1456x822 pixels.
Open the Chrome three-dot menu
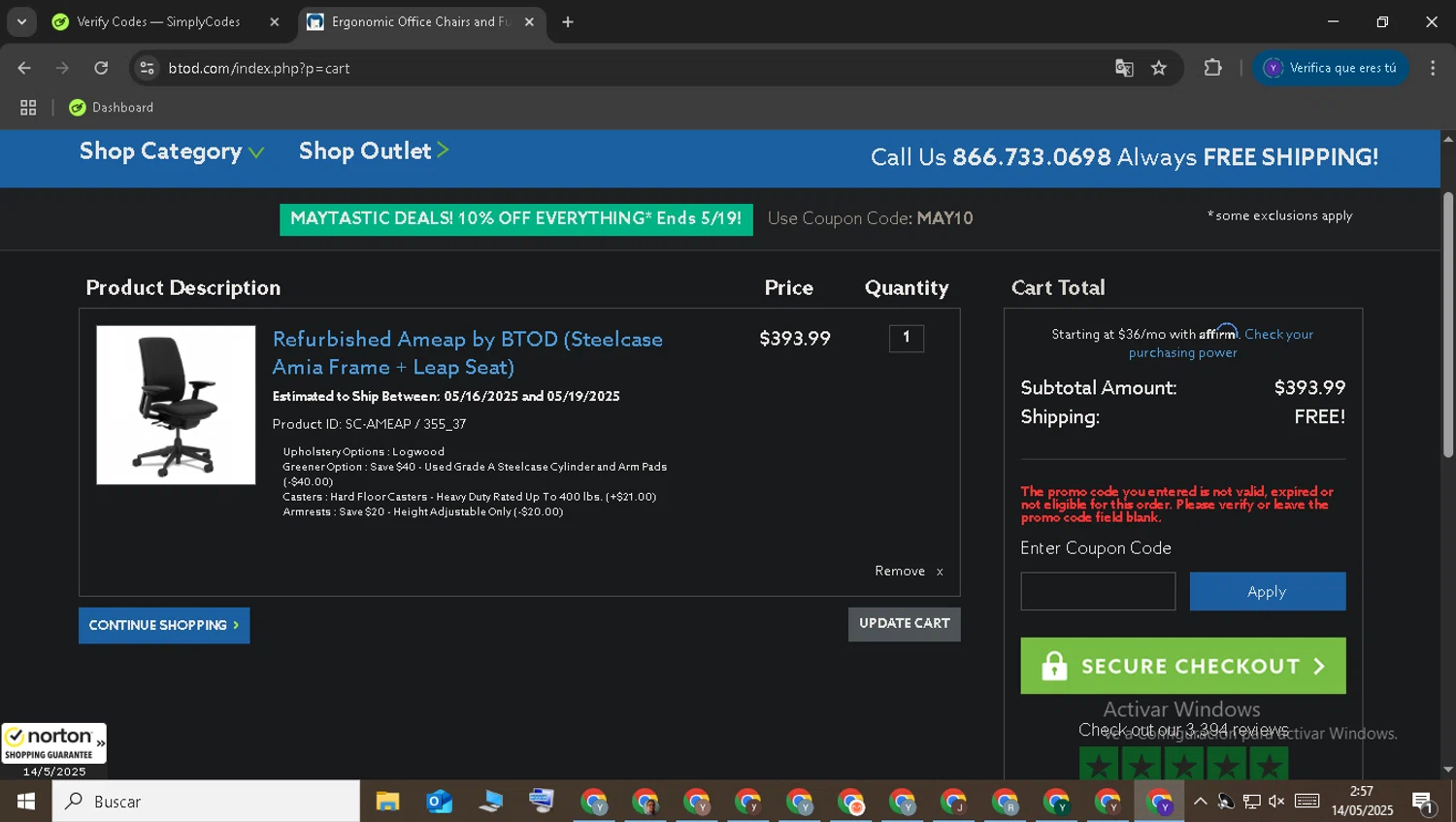click(x=1433, y=68)
